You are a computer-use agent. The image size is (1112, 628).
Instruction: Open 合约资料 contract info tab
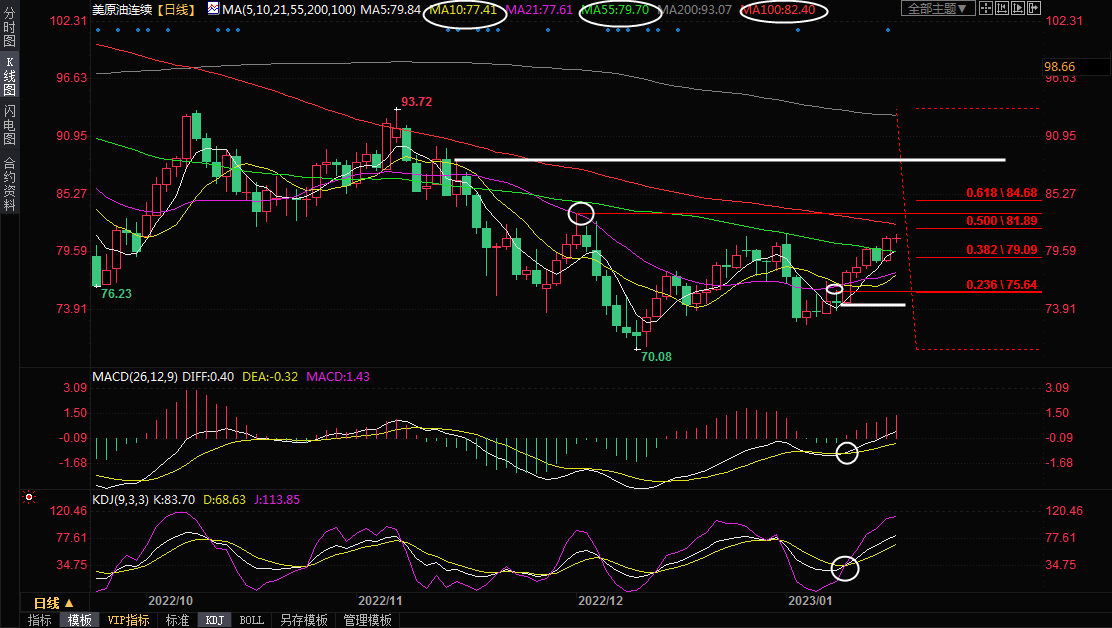tap(9, 184)
